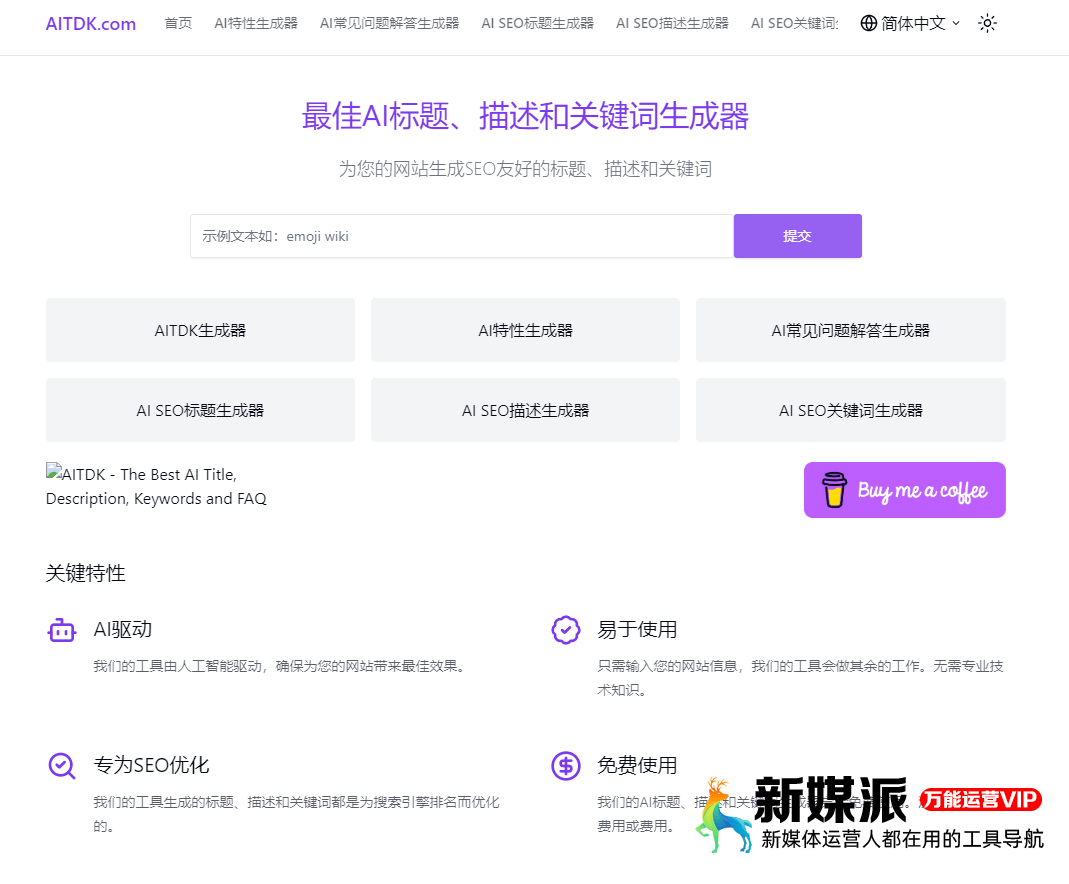Open the 首页 nav item
1069x884 pixels.
178,23
